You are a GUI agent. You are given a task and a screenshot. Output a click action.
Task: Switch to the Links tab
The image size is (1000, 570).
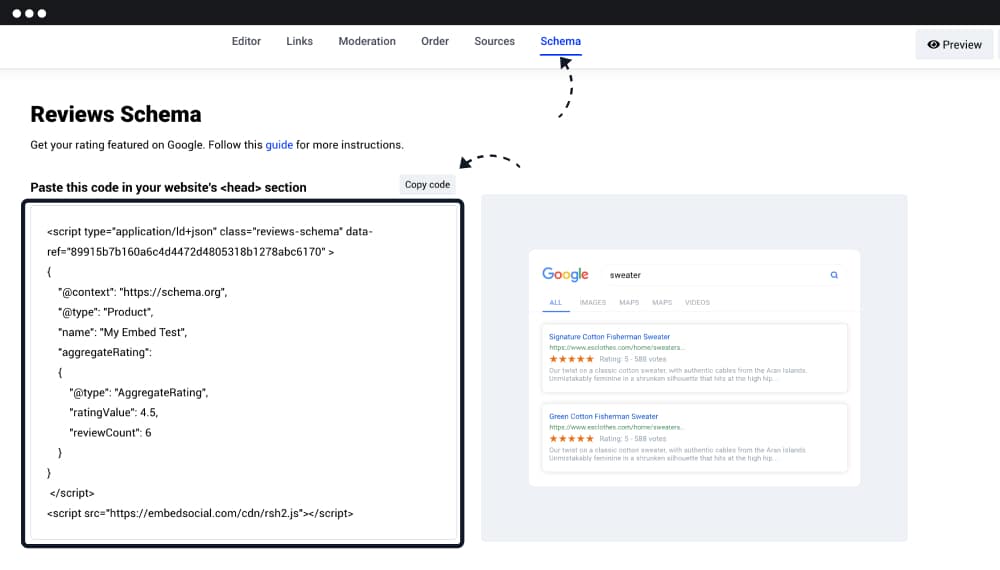299,42
